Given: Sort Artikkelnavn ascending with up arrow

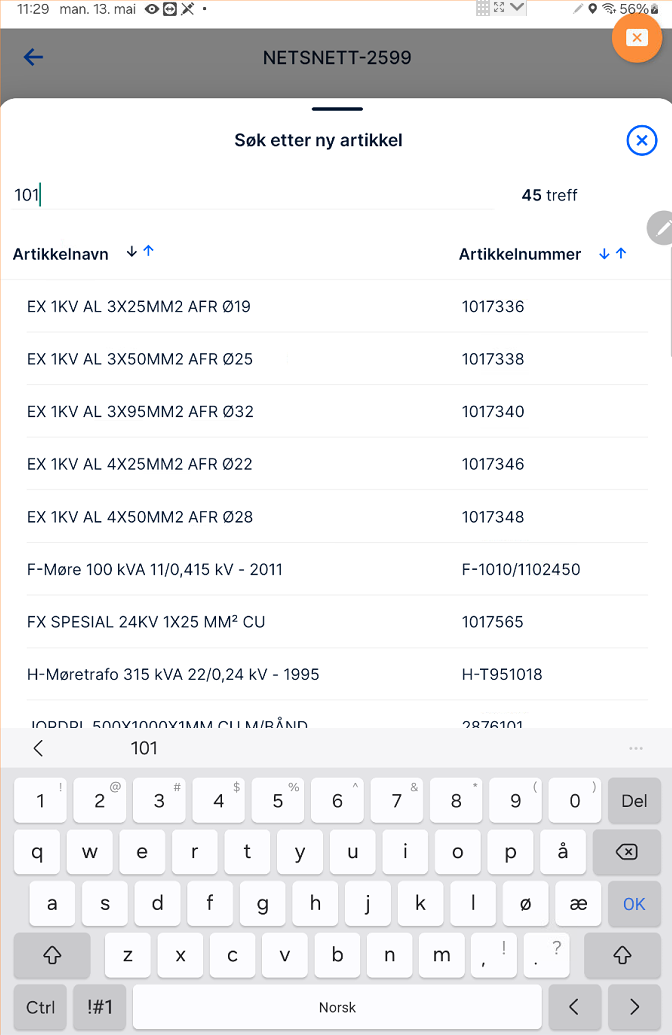Looking at the screenshot, I should (x=149, y=252).
